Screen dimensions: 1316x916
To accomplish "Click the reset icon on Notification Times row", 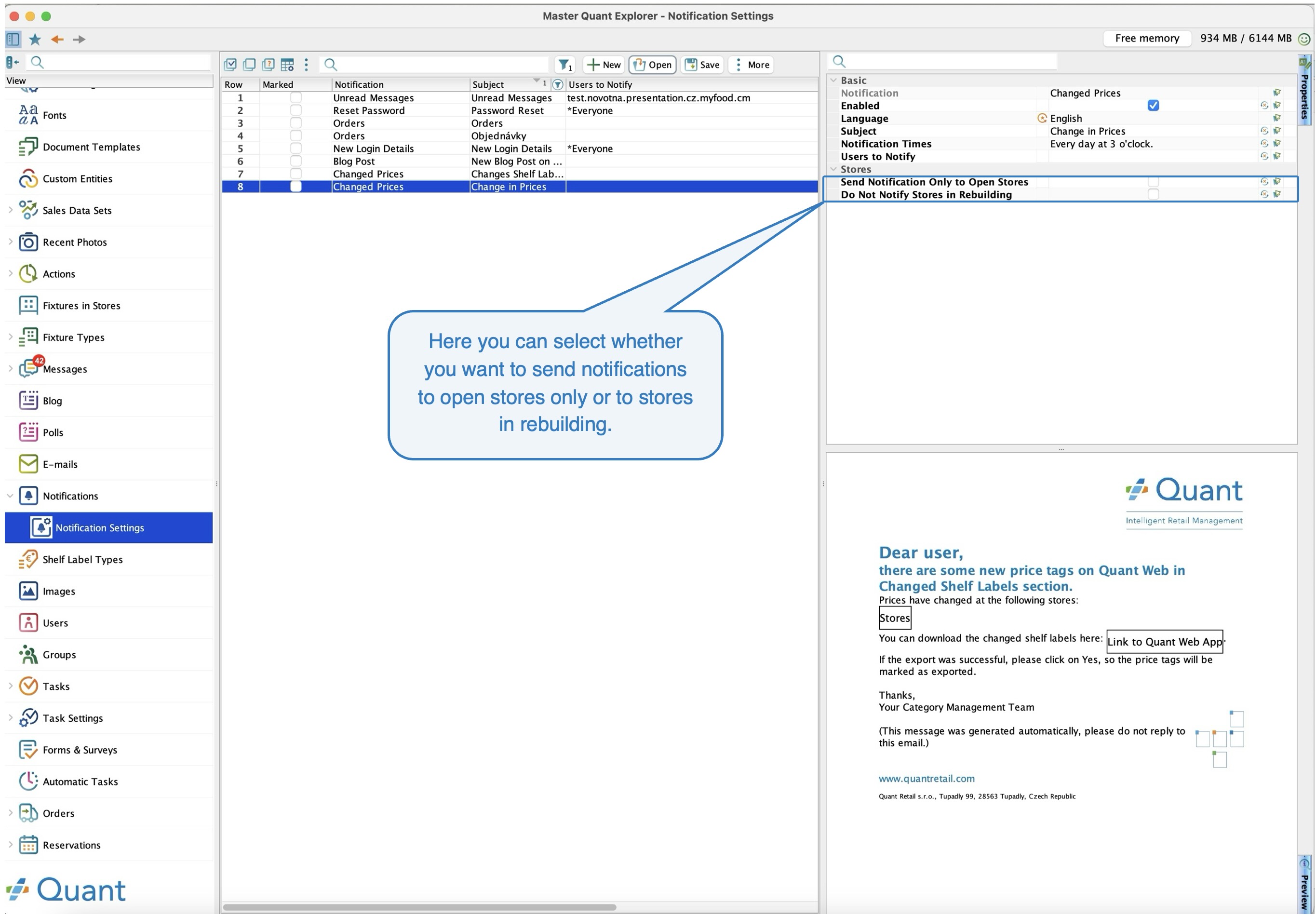I will click(1264, 143).
